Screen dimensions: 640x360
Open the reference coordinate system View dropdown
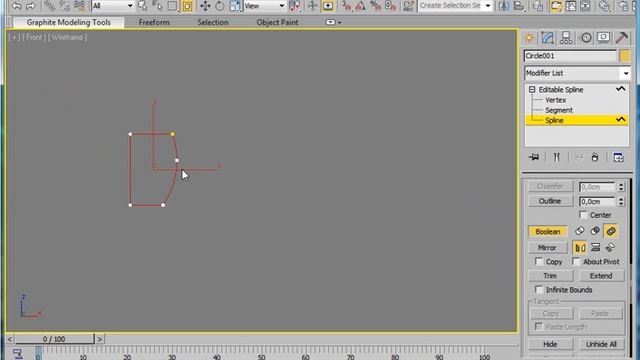pos(264,6)
